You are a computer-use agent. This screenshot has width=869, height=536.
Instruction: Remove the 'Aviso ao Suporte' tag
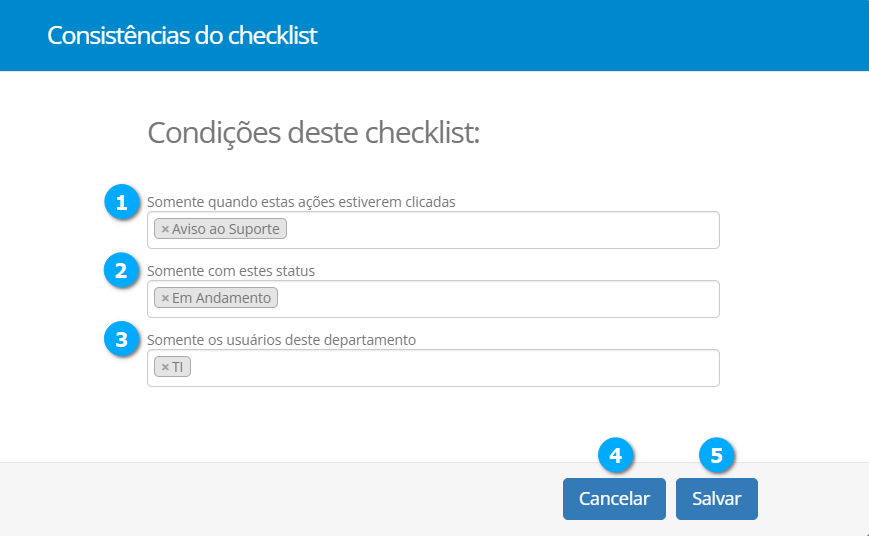click(x=165, y=230)
